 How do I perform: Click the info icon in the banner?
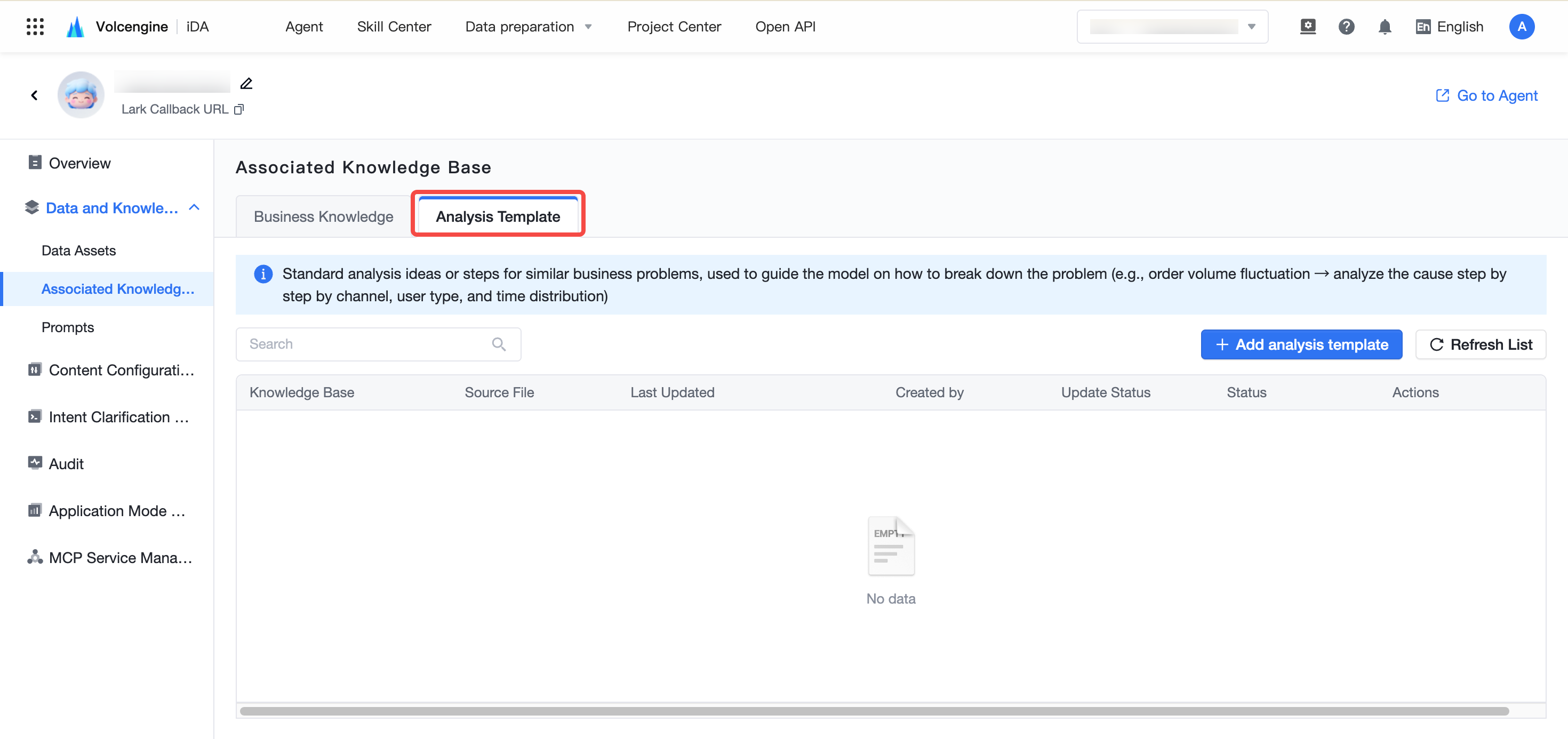[263, 274]
